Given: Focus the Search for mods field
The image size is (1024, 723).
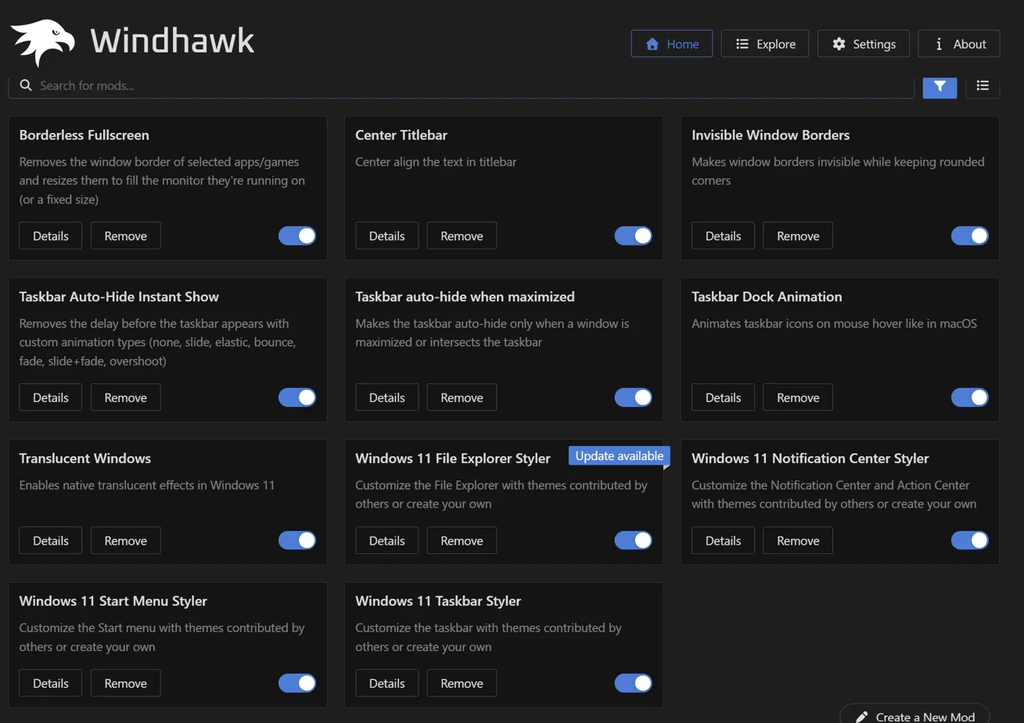Looking at the screenshot, I should tap(460, 86).
